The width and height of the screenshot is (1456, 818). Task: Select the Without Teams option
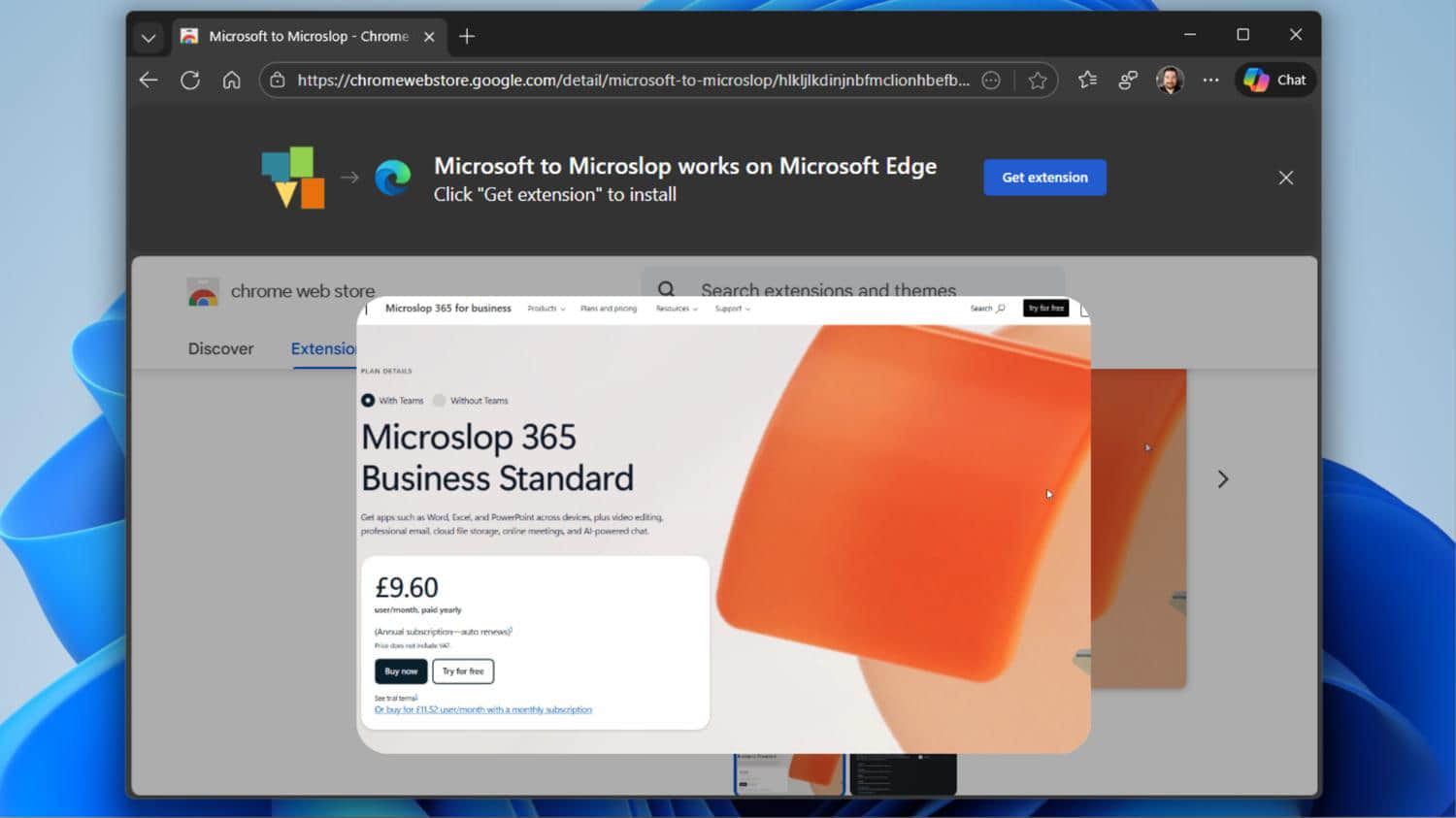(439, 400)
